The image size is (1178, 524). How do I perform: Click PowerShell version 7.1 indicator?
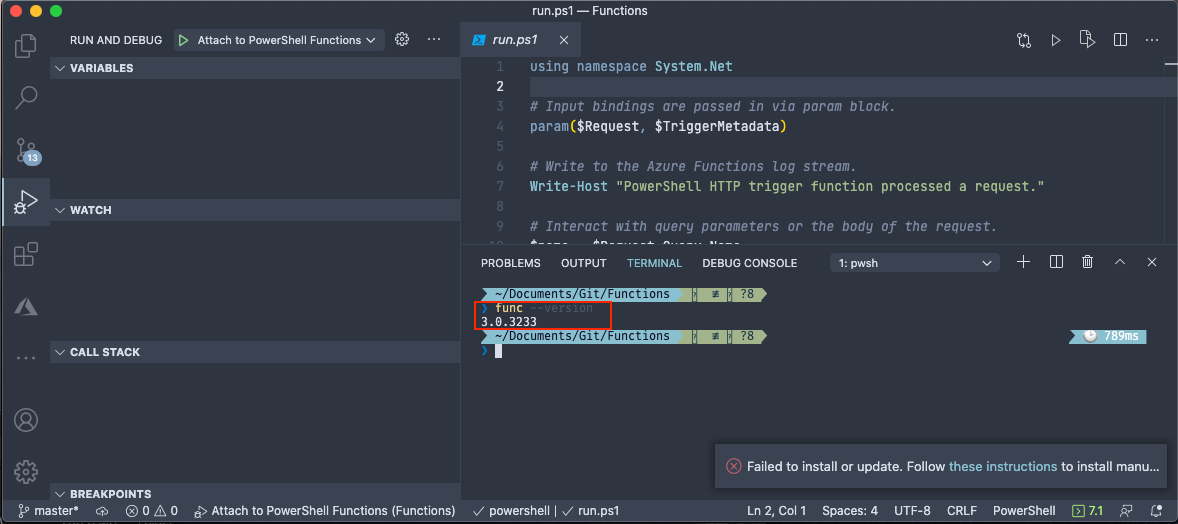coord(1087,510)
